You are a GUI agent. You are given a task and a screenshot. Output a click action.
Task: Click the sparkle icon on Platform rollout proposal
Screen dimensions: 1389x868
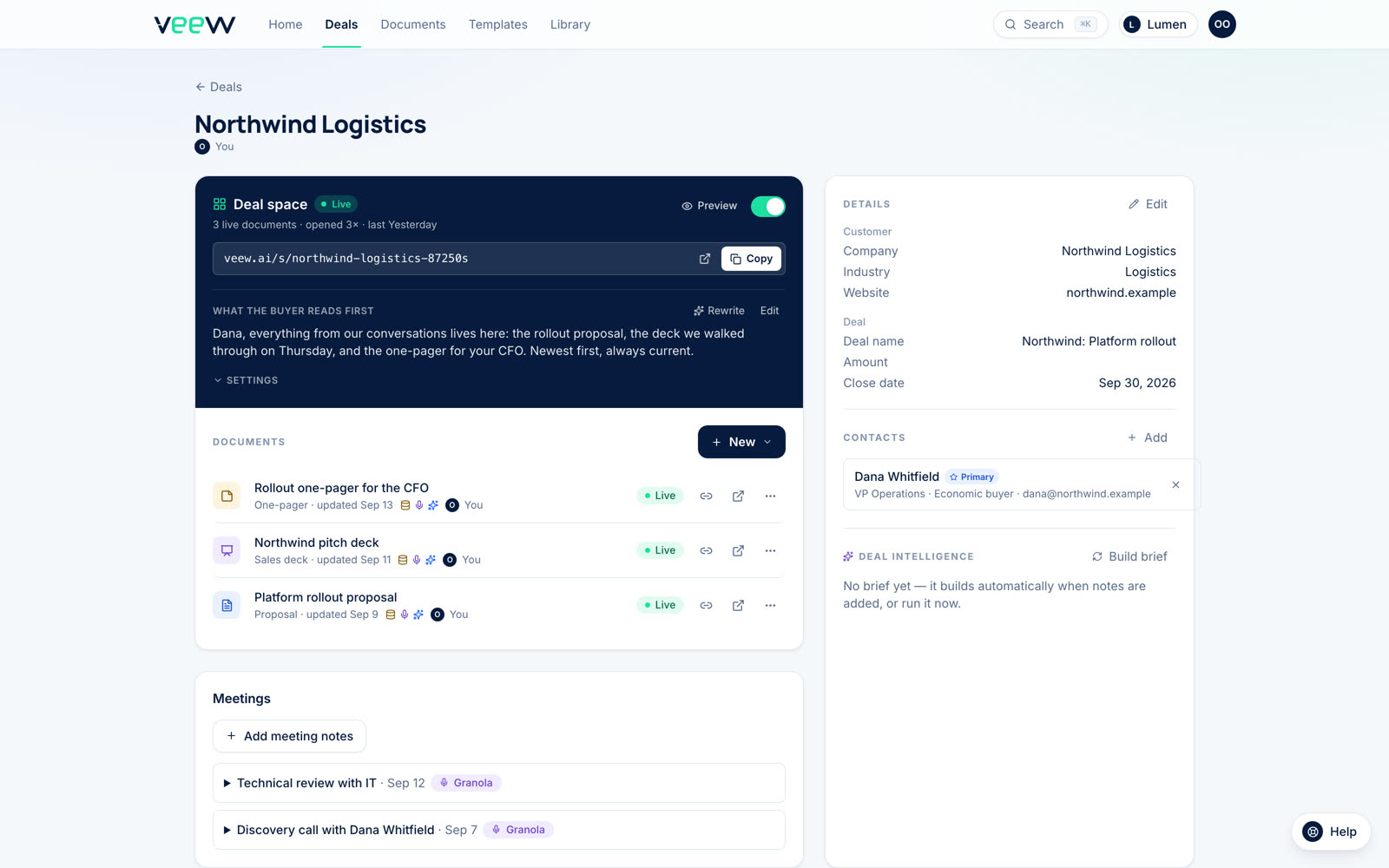point(418,615)
